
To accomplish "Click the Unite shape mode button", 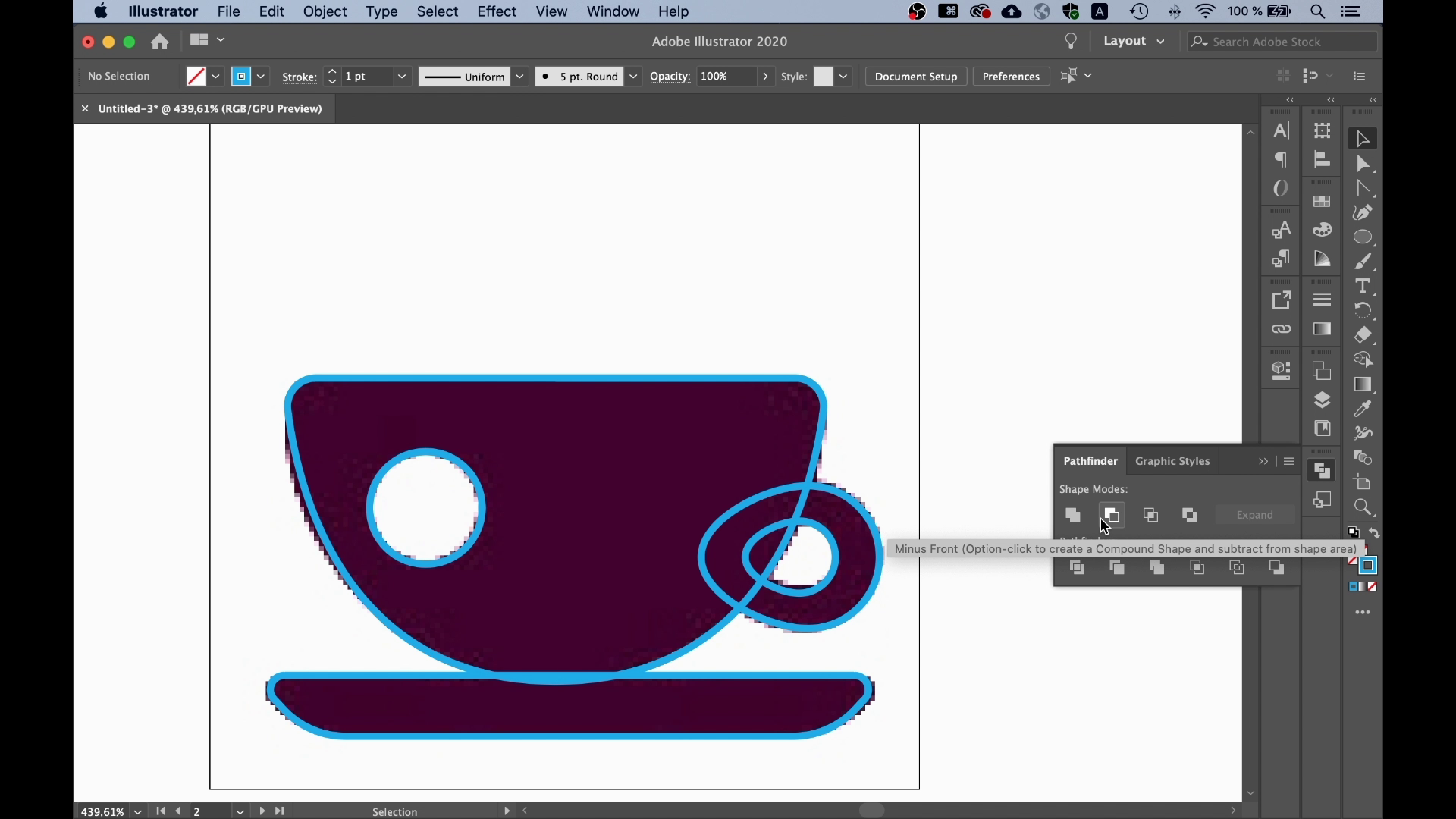I will [1073, 516].
